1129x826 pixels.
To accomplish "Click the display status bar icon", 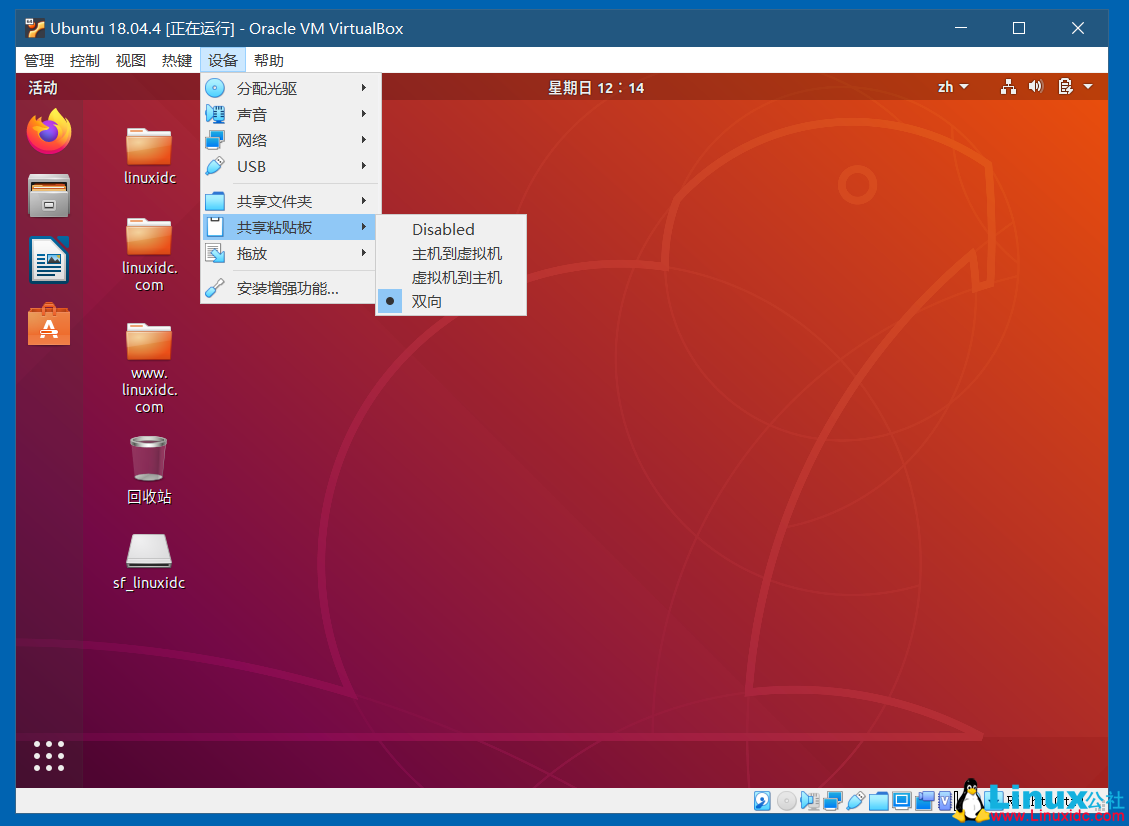I will 902,800.
